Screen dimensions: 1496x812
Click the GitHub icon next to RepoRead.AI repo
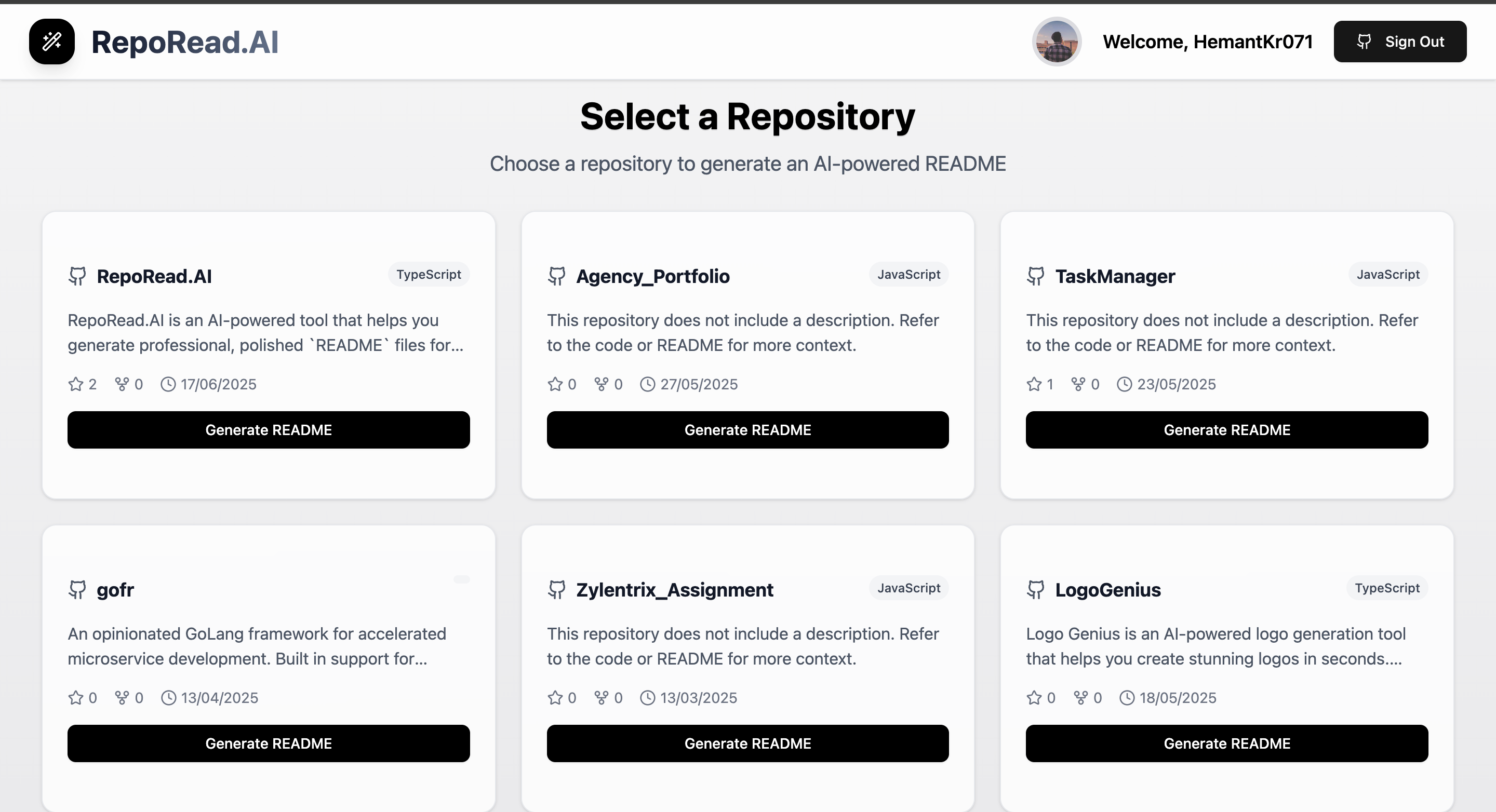(x=77, y=276)
